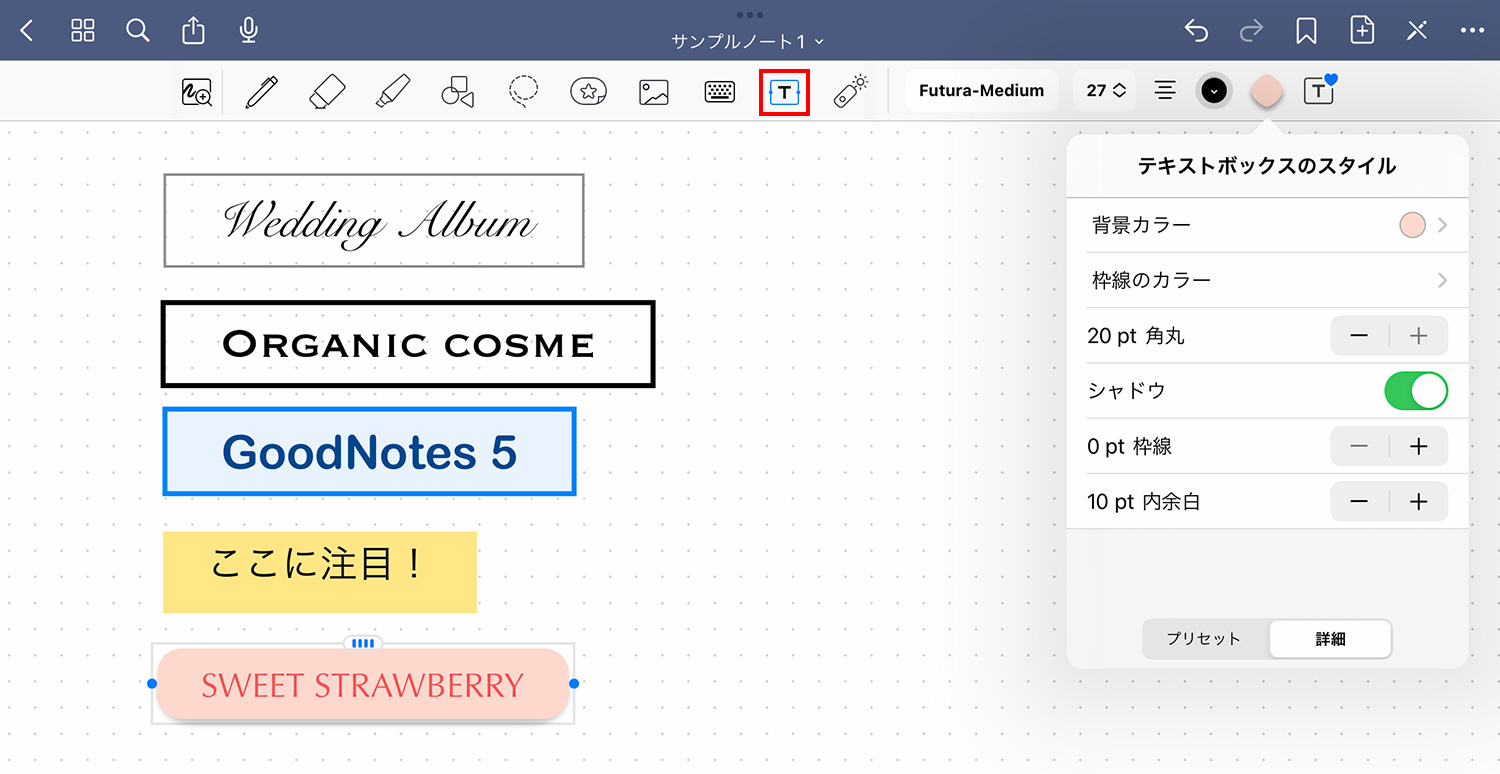Screen dimensions: 1500x774
Task: Tap the move handle above SWEET STRAWBERRY box
Action: pos(363,643)
